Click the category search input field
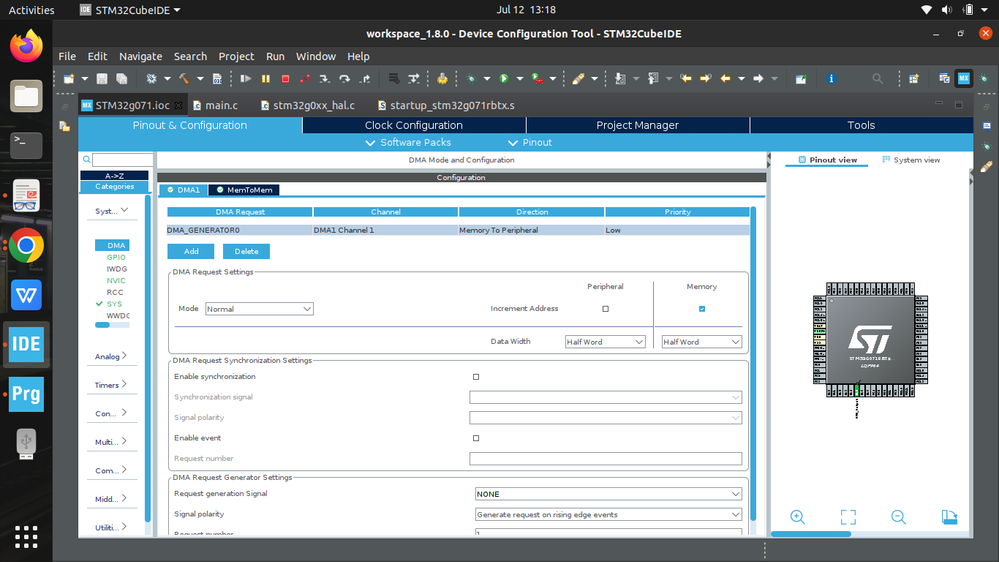The width and height of the screenshot is (999, 562). 122,159
